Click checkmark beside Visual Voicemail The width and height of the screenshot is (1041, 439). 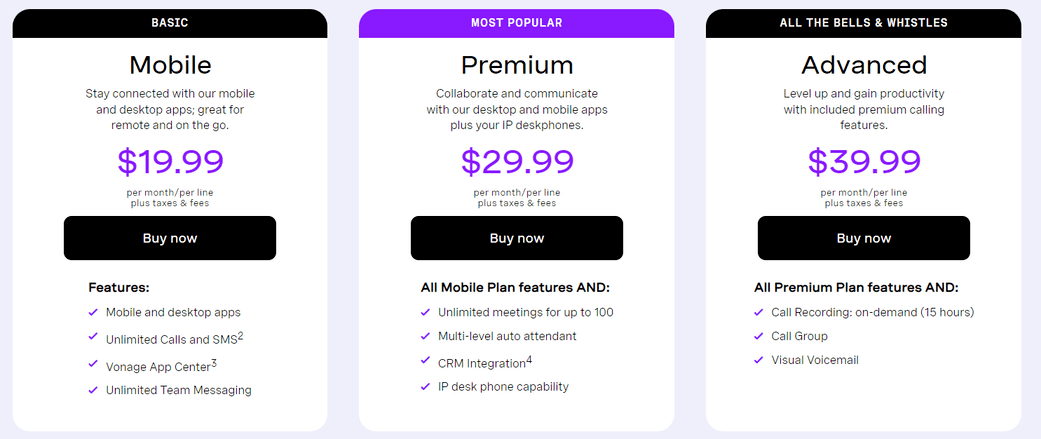coord(758,360)
